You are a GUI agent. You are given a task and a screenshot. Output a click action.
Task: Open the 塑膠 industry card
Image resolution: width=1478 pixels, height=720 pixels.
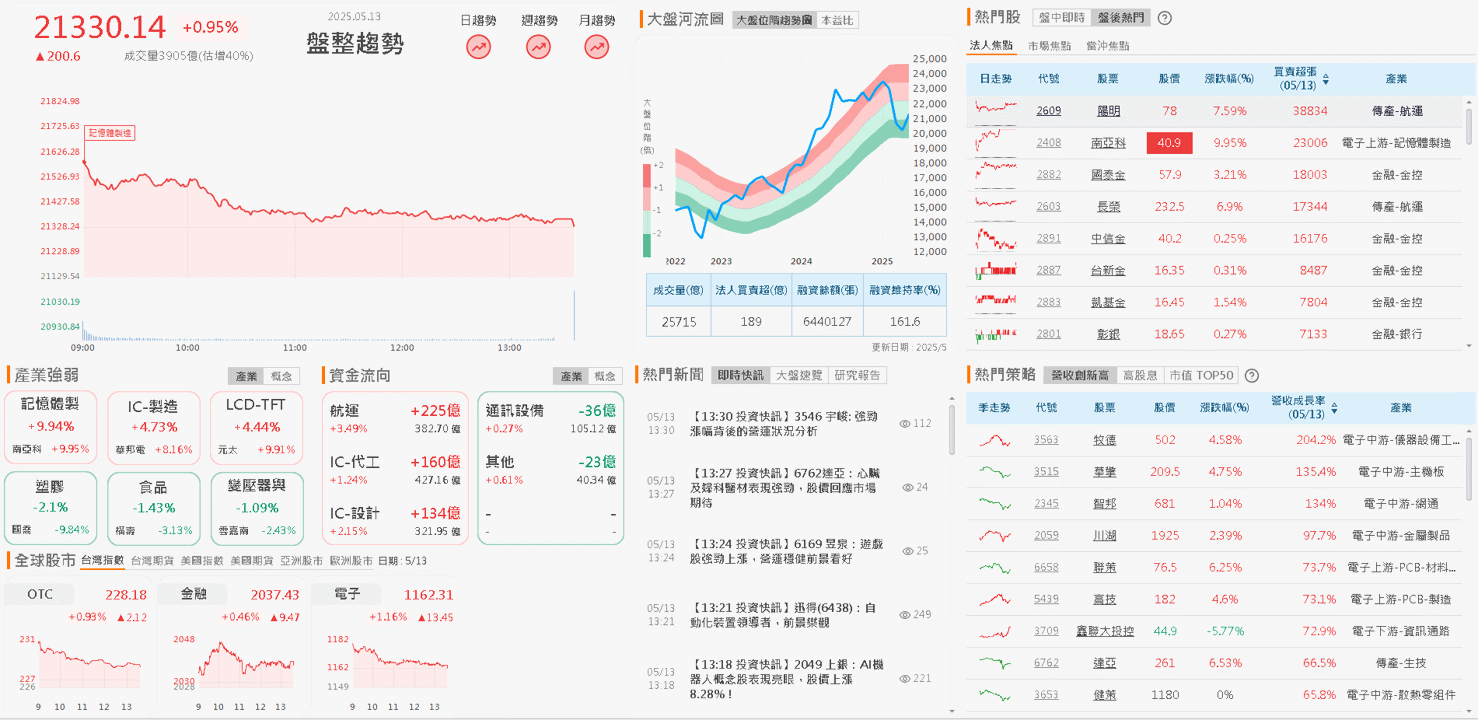point(50,509)
